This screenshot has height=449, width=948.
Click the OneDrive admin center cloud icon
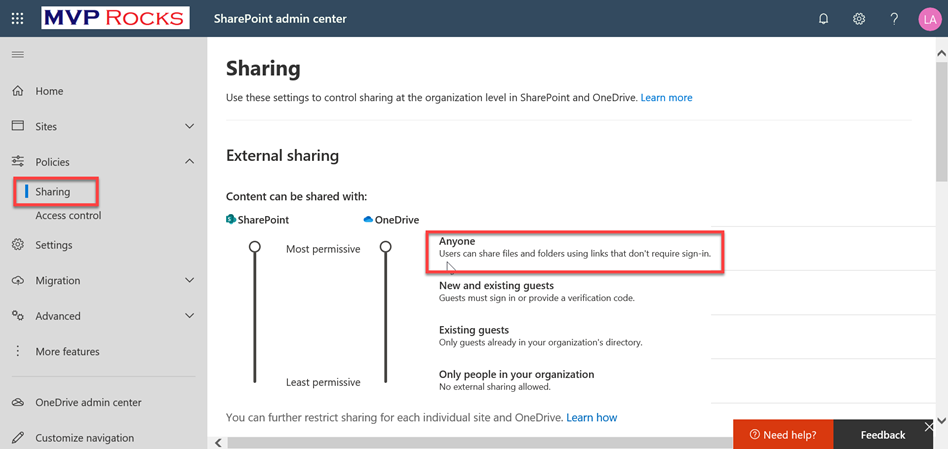point(18,402)
